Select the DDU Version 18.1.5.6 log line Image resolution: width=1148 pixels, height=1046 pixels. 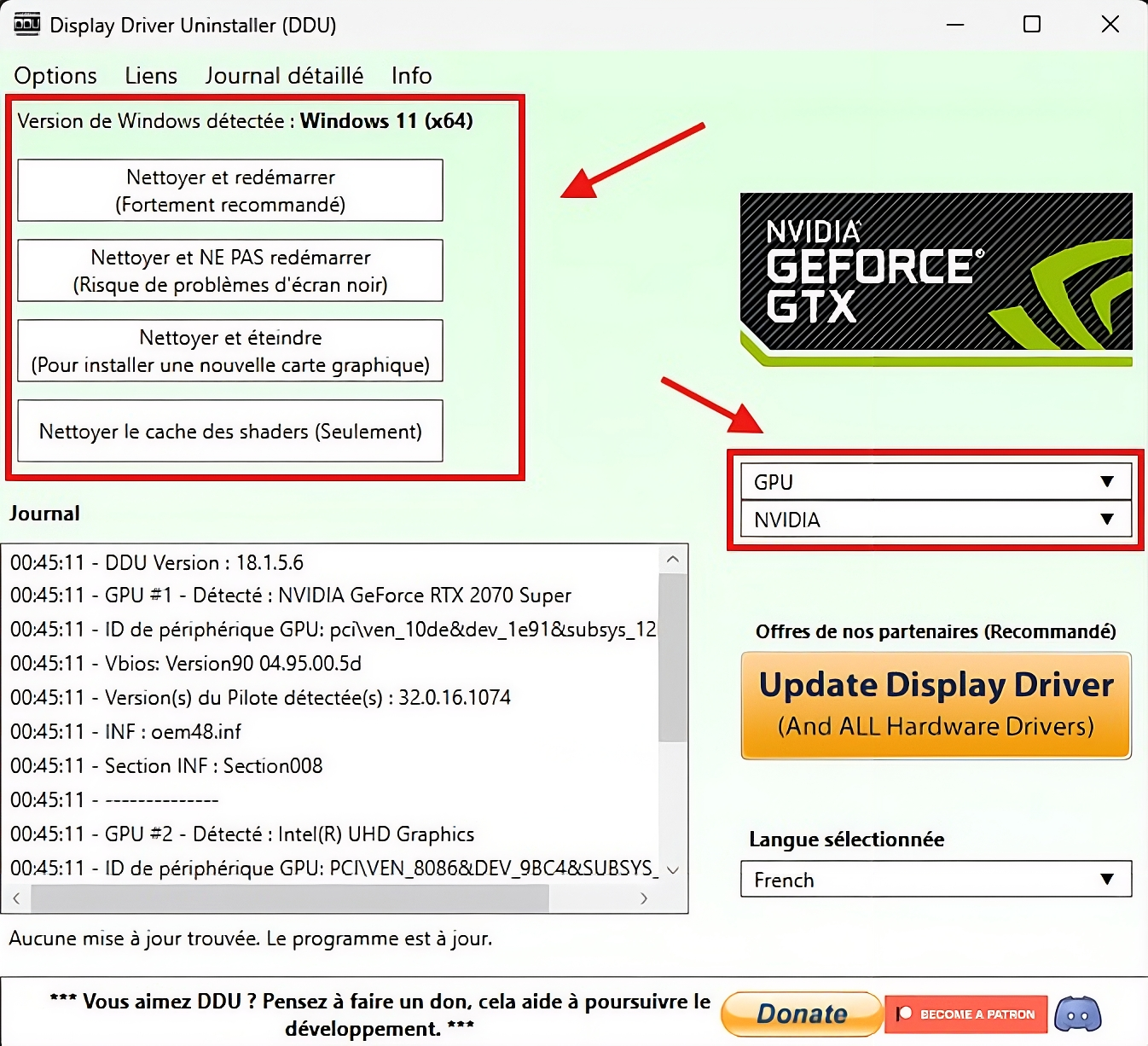[x=157, y=563]
